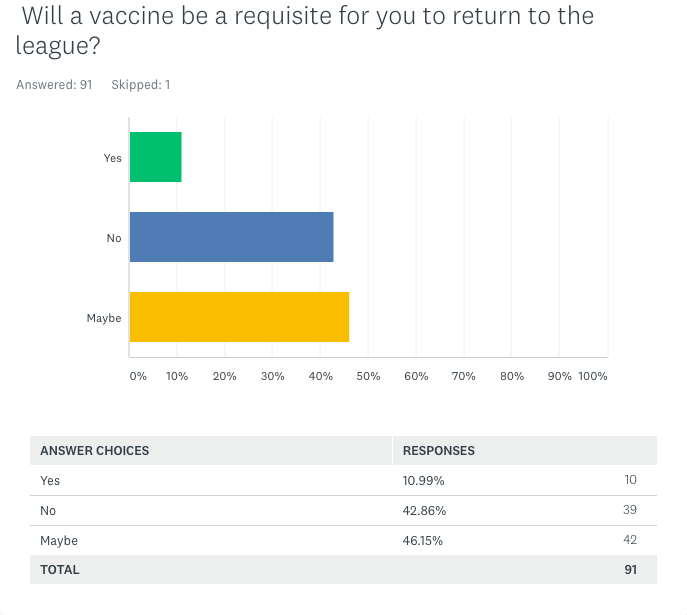This screenshot has height=615, width=687.
Task: Click the Skipped: 1 text
Action: click(141, 85)
